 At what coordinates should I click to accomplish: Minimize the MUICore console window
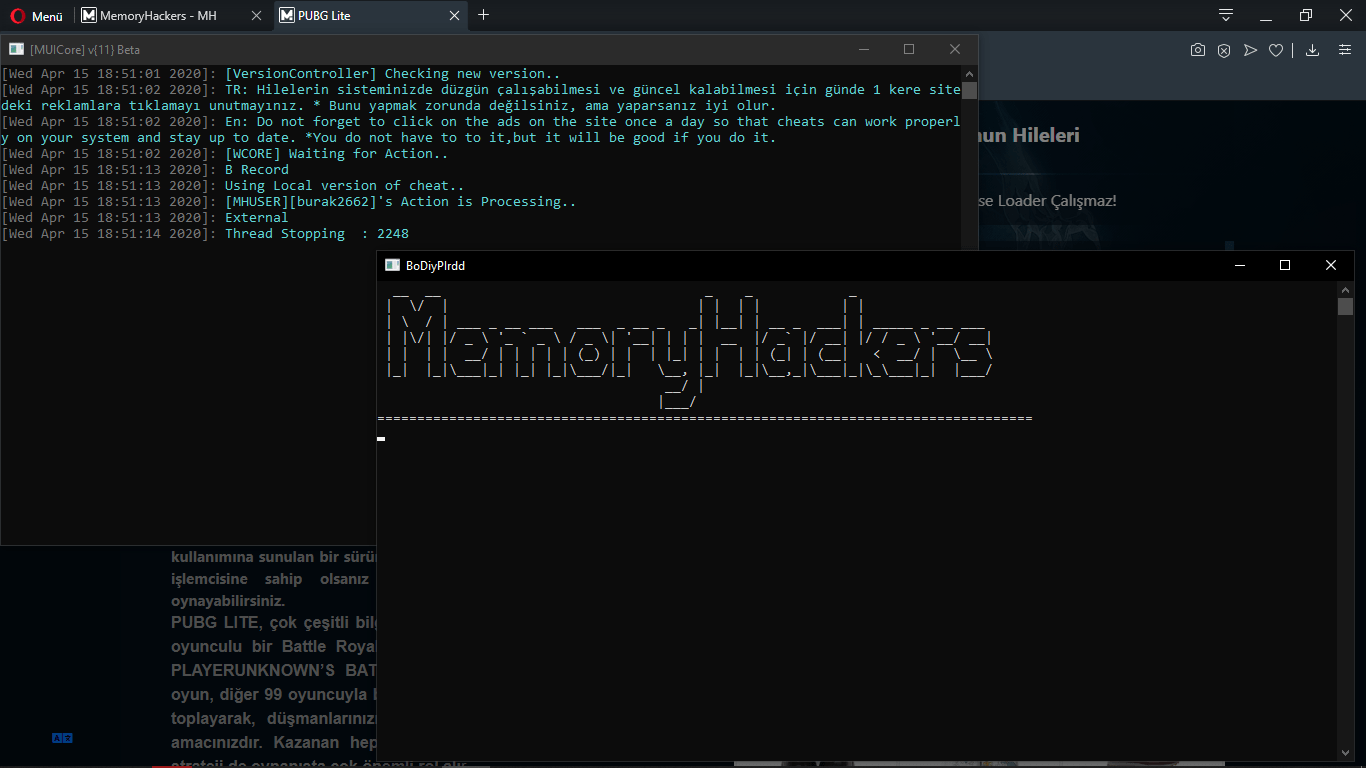pos(863,49)
